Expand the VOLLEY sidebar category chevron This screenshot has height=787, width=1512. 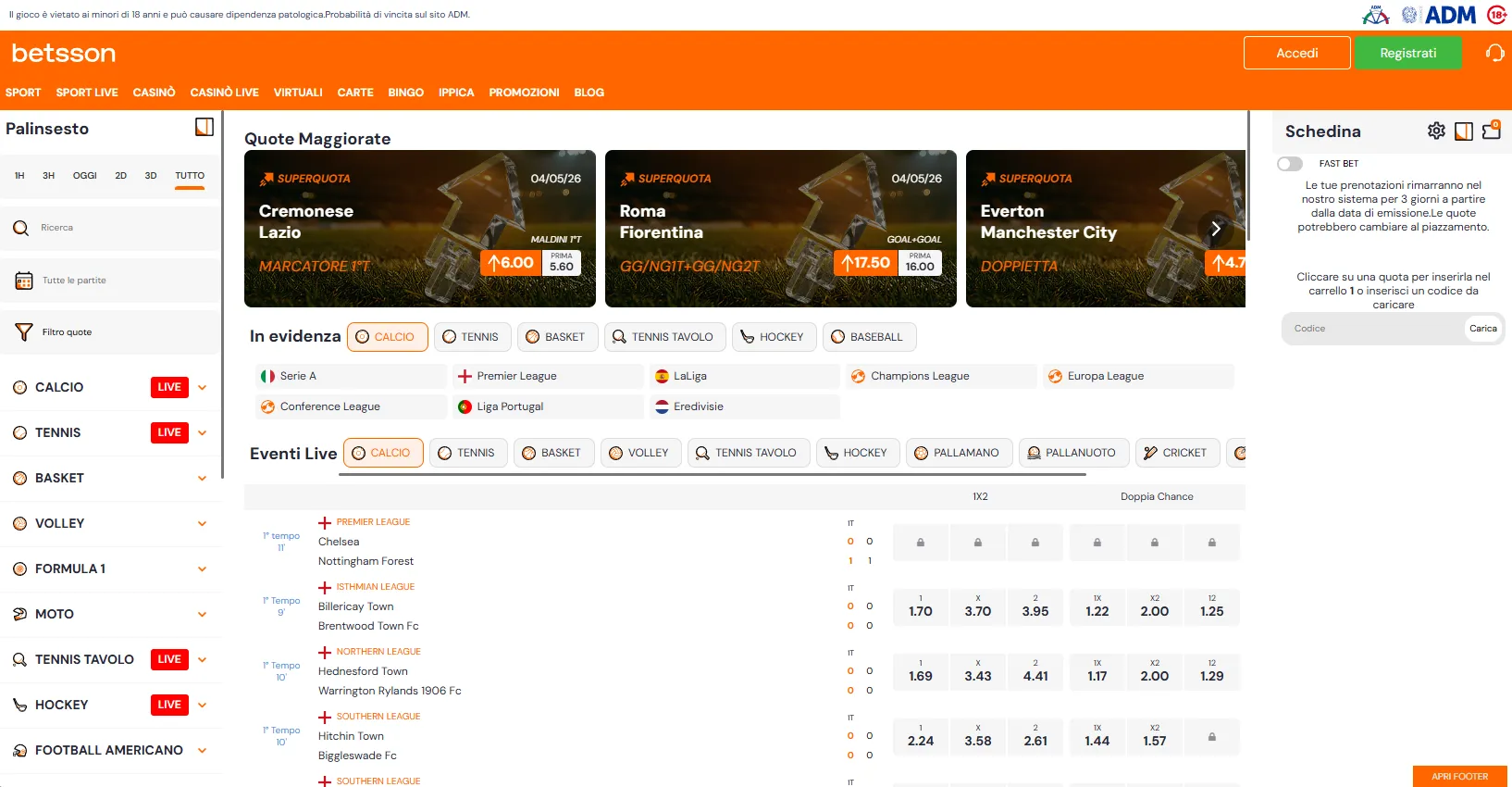203,523
